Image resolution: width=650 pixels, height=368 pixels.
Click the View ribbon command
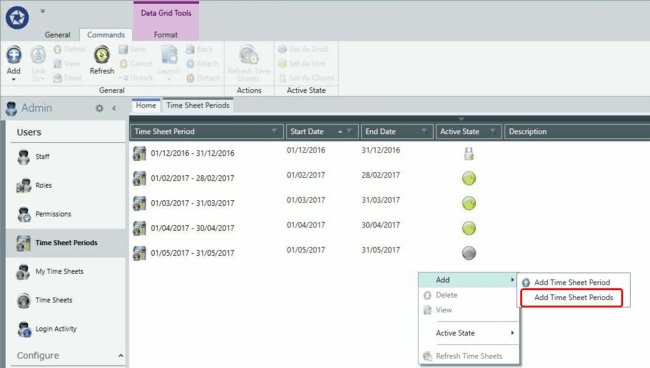67,64
